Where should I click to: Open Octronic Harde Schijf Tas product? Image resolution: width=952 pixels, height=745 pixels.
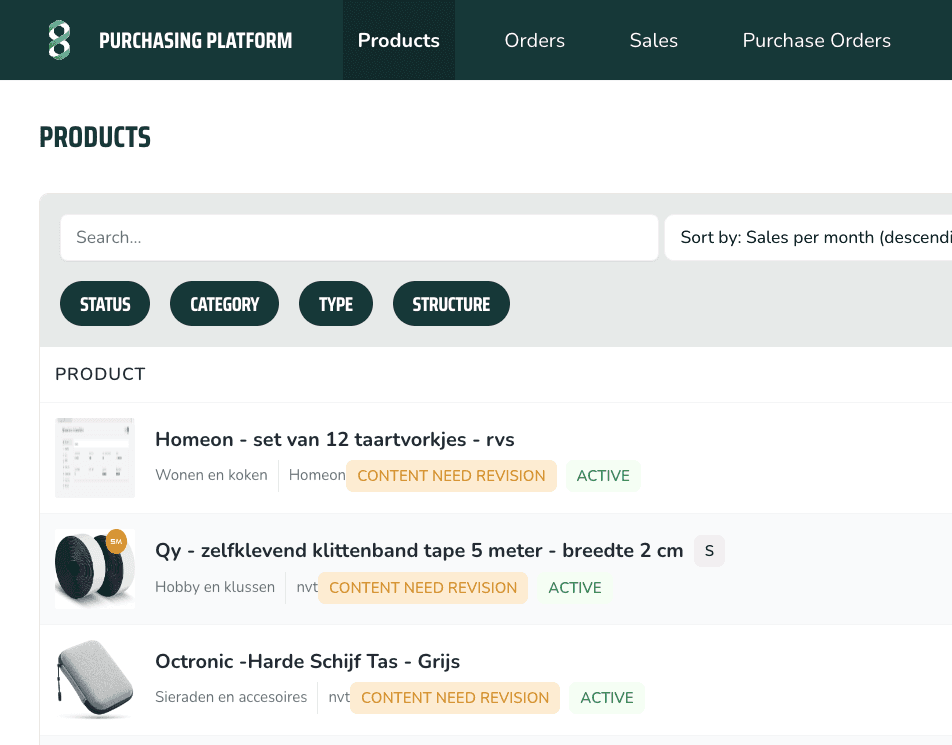(x=307, y=661)
